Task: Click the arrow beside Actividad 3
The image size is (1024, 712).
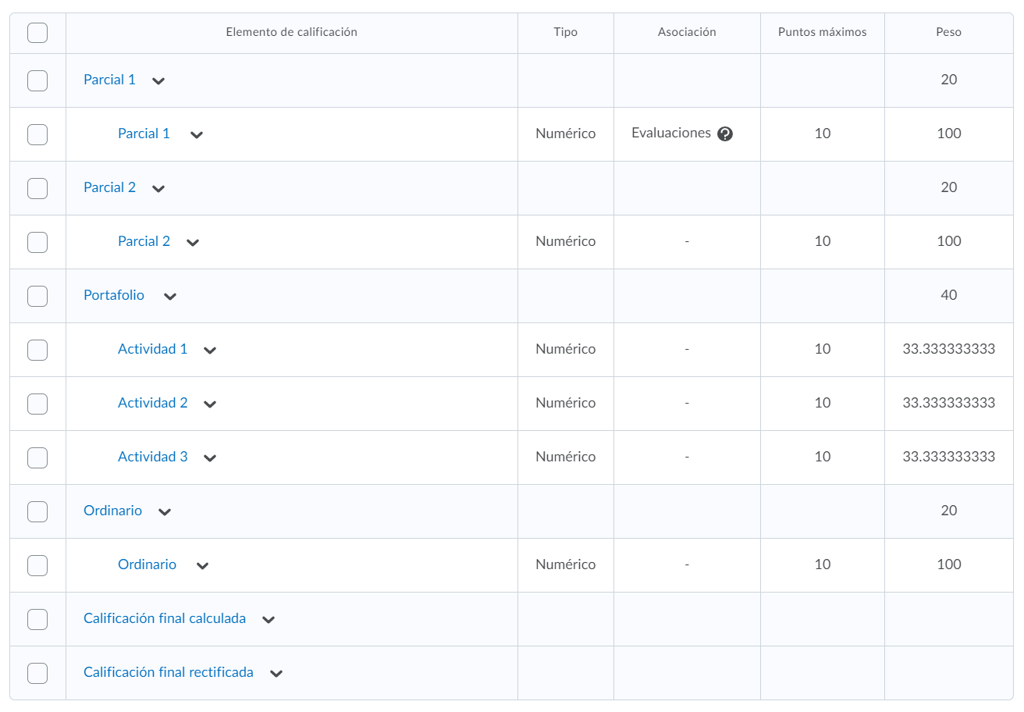Action: 210,458
